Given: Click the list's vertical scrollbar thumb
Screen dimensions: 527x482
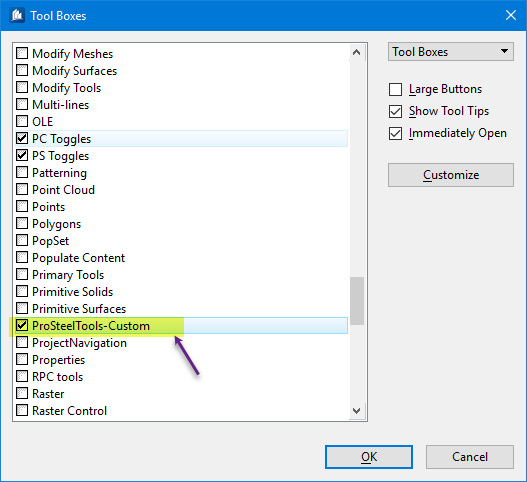Looking at the screenshot, I should [x=357, y=301].
